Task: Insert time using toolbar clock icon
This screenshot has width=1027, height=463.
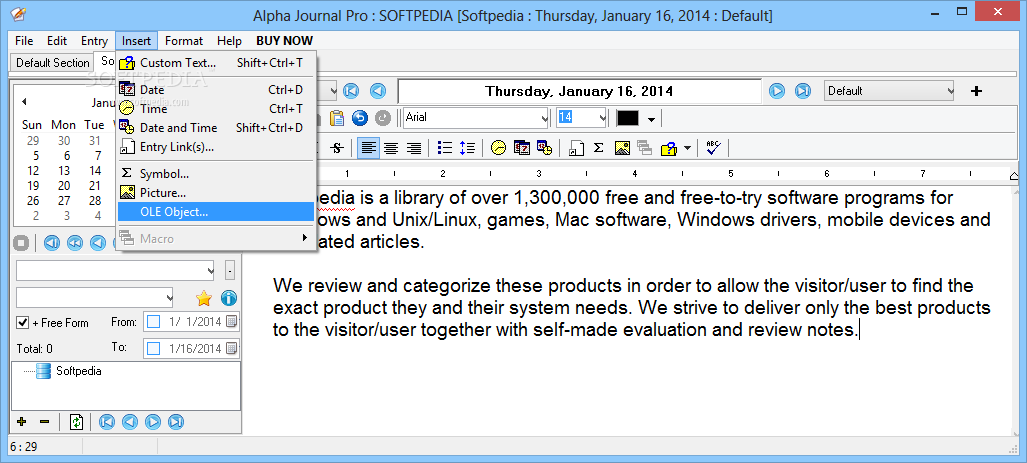Action: [499, 148]
